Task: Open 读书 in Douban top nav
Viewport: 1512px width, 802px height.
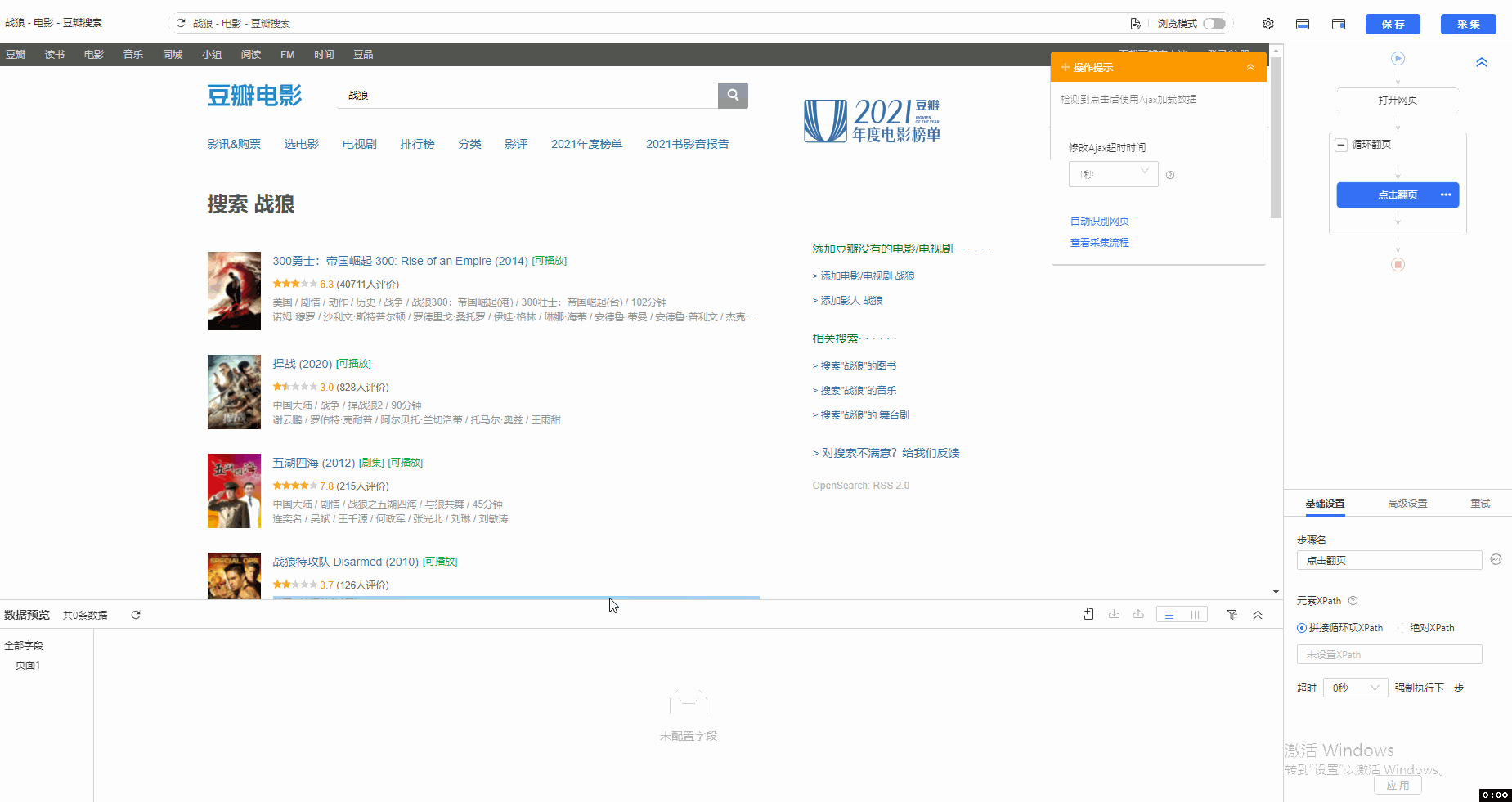Action: tap(55, 55)
